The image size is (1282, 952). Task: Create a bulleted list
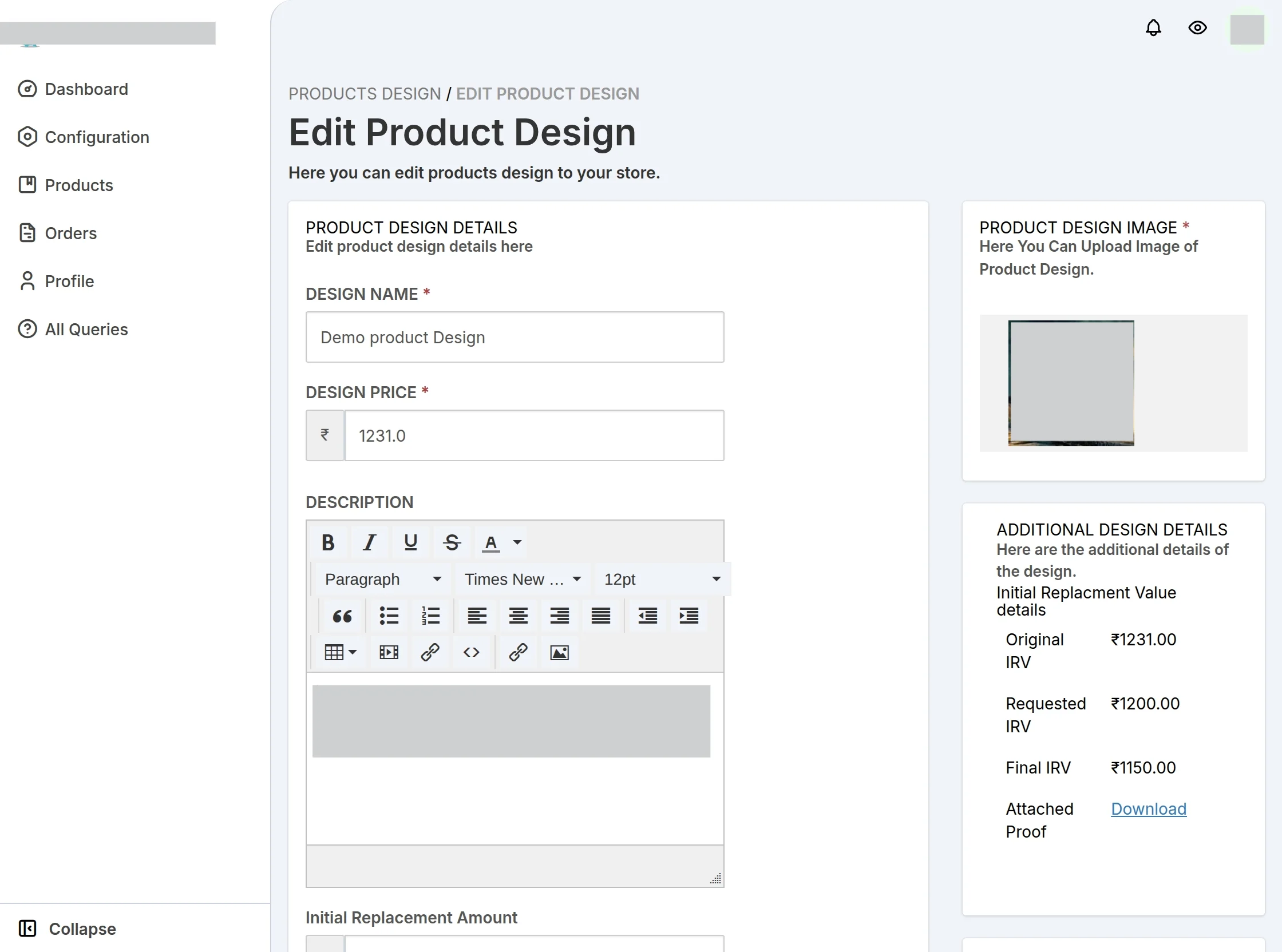(x=389, y=616)
